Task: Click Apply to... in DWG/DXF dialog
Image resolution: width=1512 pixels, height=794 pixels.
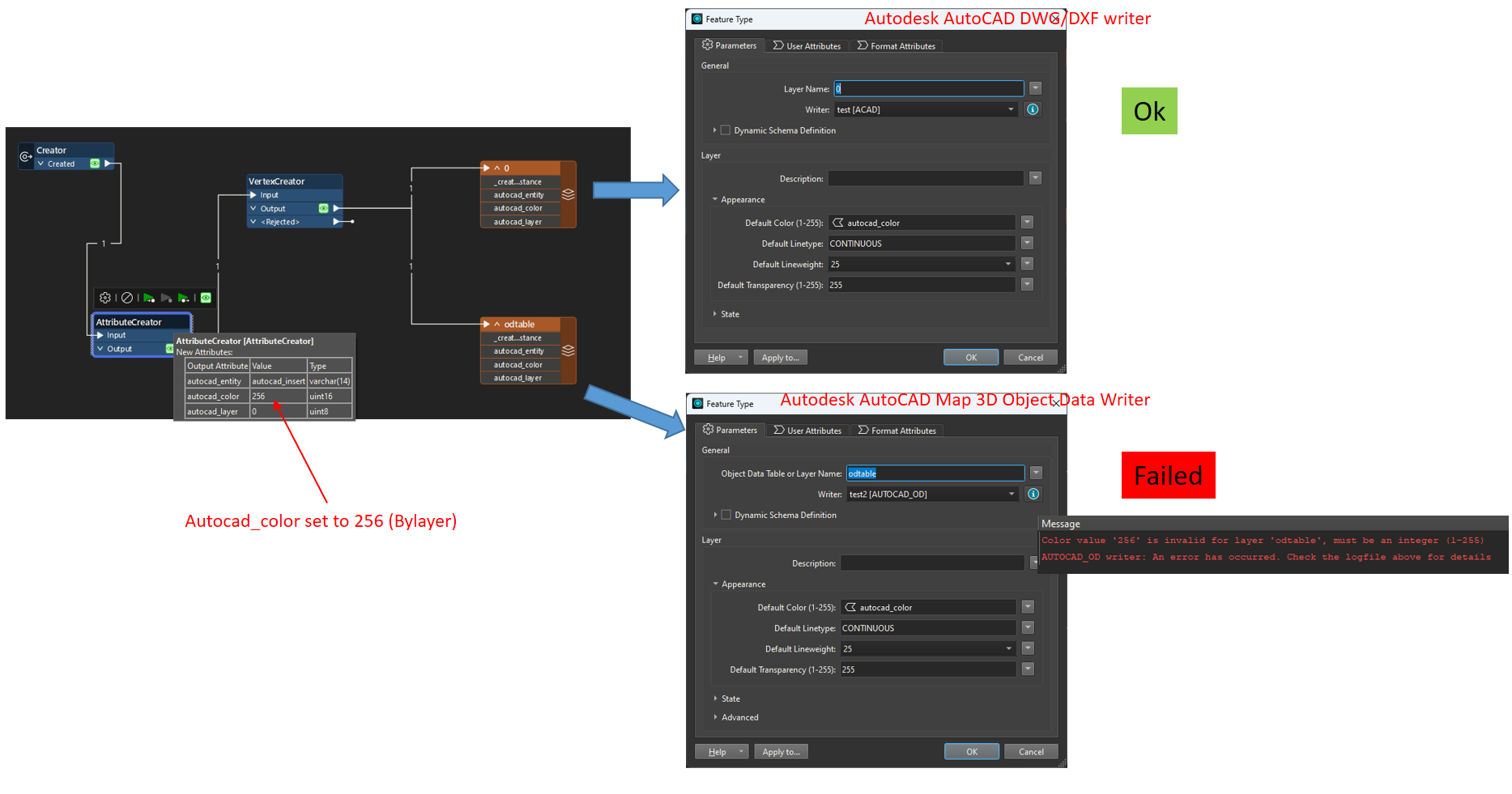Action: click(781, 358)
